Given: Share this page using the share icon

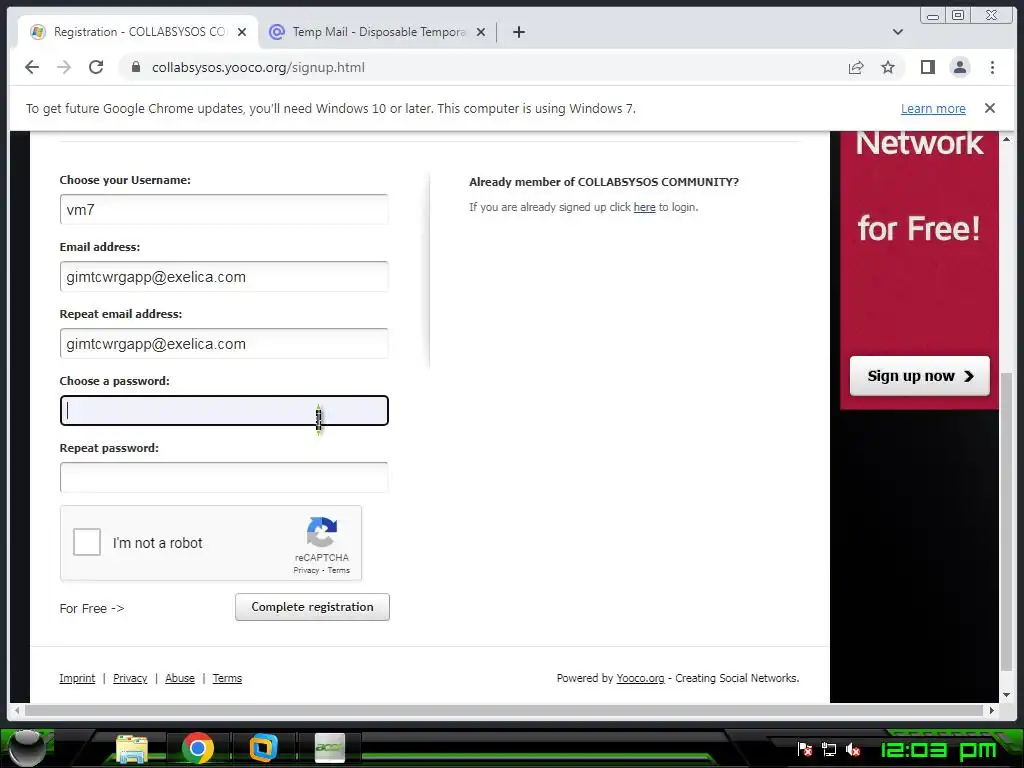Looking at the screenshot, I should 856,67.
